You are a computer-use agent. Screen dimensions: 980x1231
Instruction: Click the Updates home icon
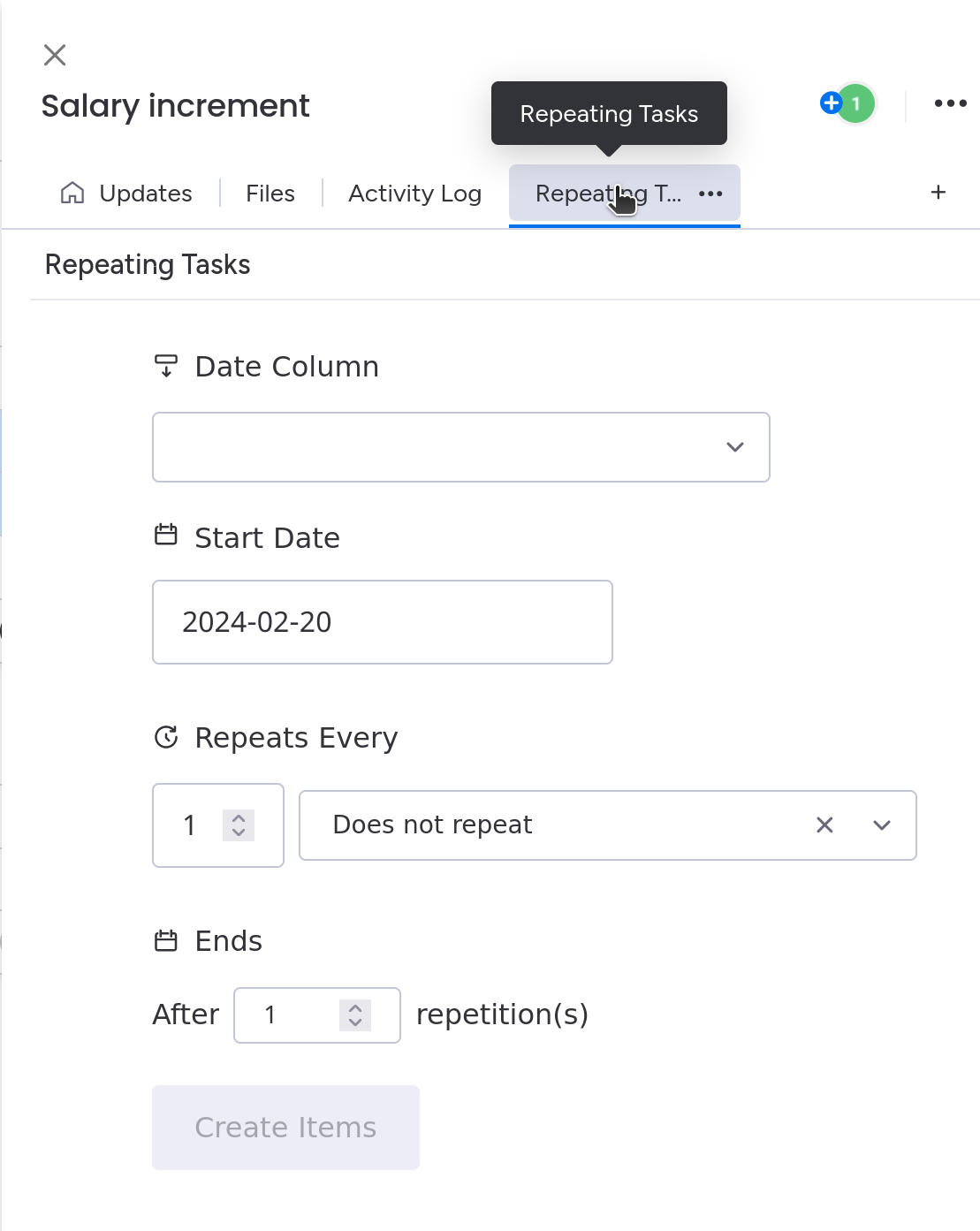(x=72, y=193)
